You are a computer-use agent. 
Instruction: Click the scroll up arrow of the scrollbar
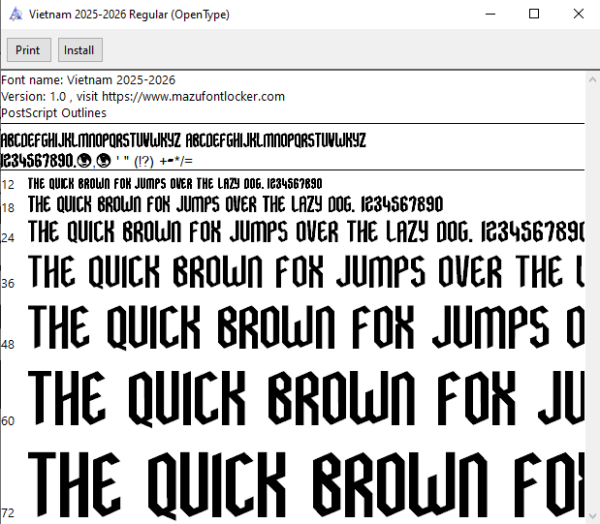[x=592, y=80]
